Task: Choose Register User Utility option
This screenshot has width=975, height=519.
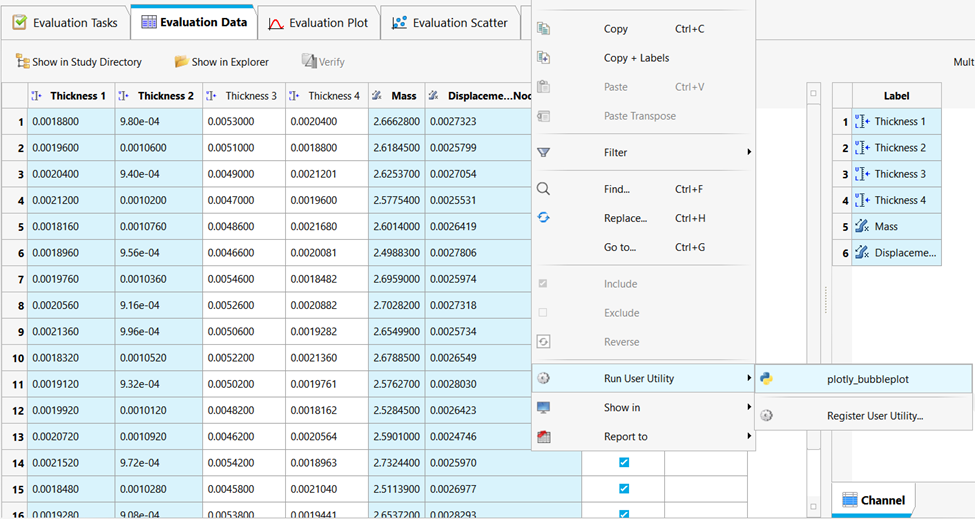Action: pos(874,416)
